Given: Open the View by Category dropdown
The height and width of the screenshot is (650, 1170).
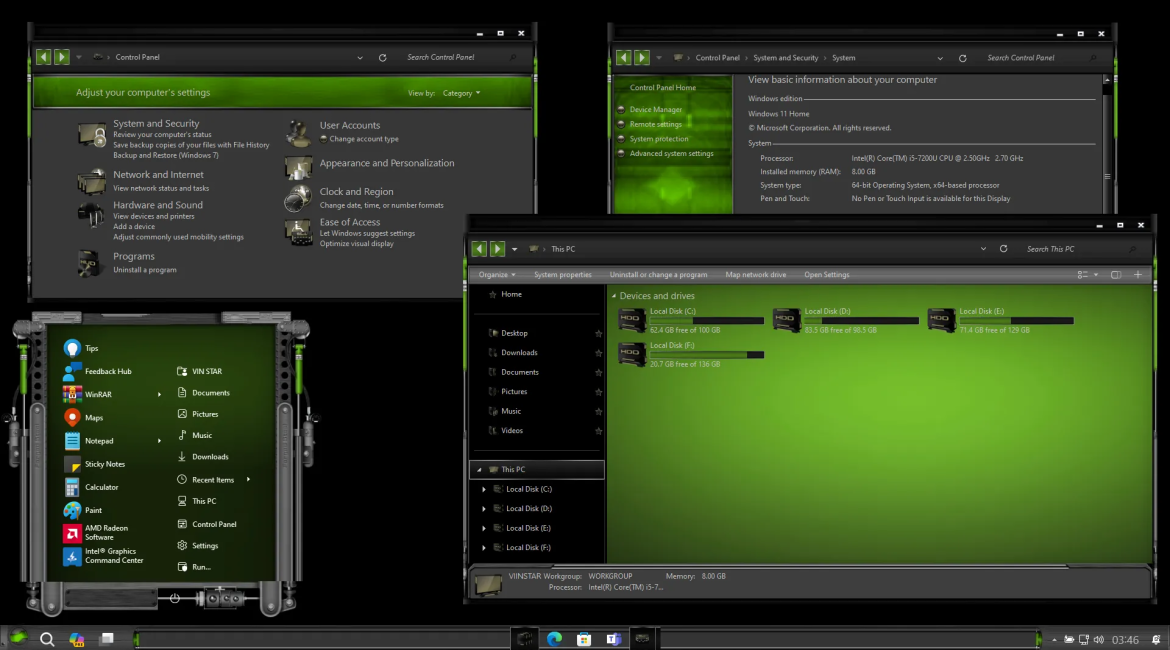Looking at the screenshot, I should tap(462, 93).
